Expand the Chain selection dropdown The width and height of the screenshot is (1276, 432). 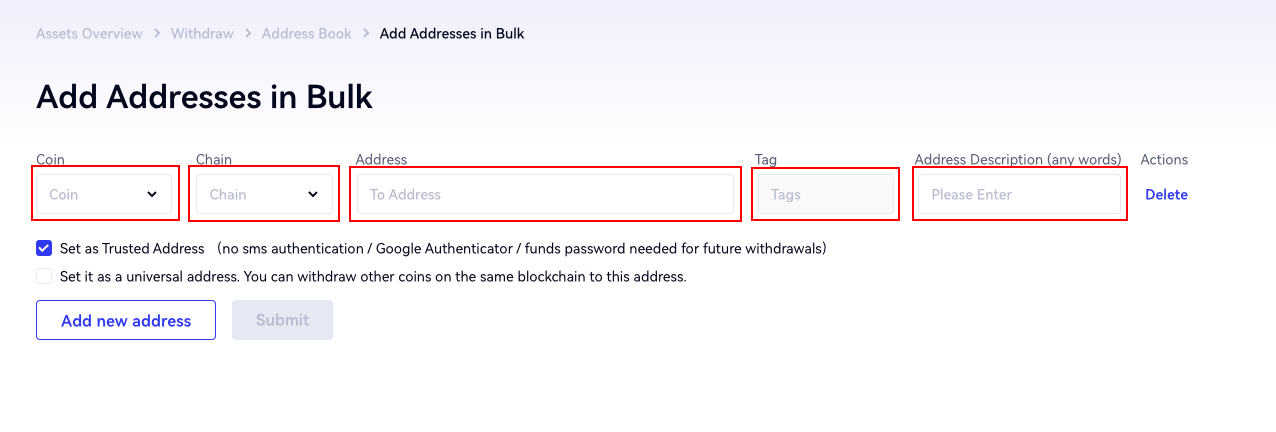click(x=264, y=194)
